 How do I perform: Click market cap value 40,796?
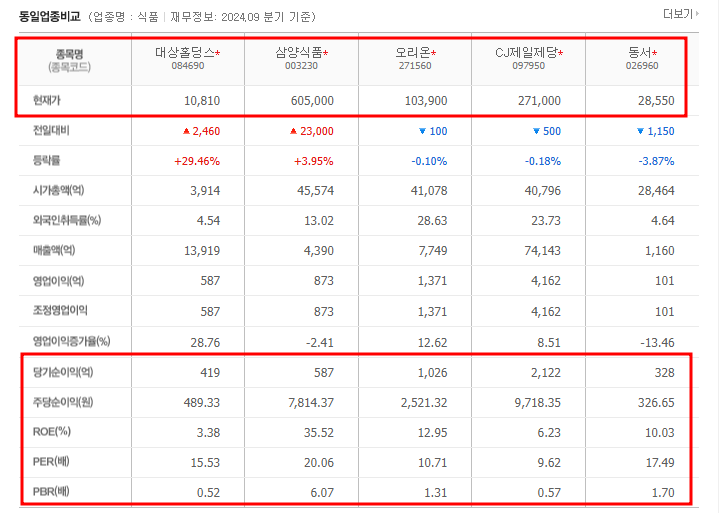[x=543, y=191]
